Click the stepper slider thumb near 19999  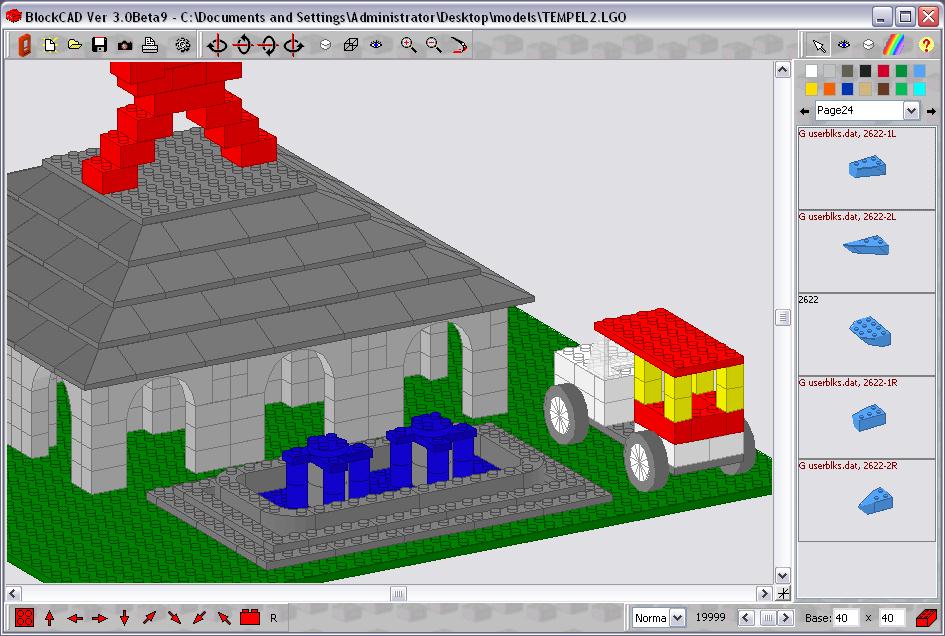(x=767, y=618)
